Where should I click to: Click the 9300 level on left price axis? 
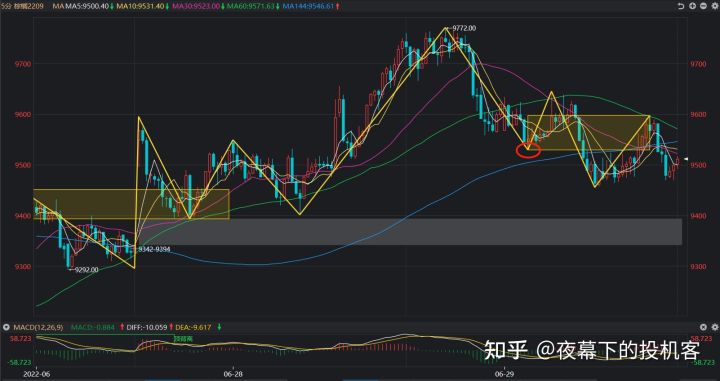pyautogui.click(x=24, y=266)
